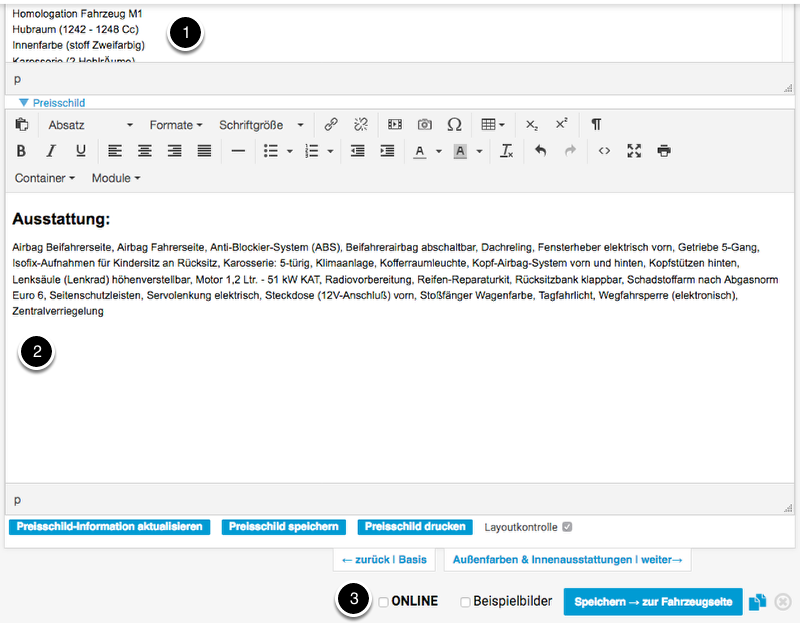
Task: Click the clear formatting icon
Action: click(507, 151)
